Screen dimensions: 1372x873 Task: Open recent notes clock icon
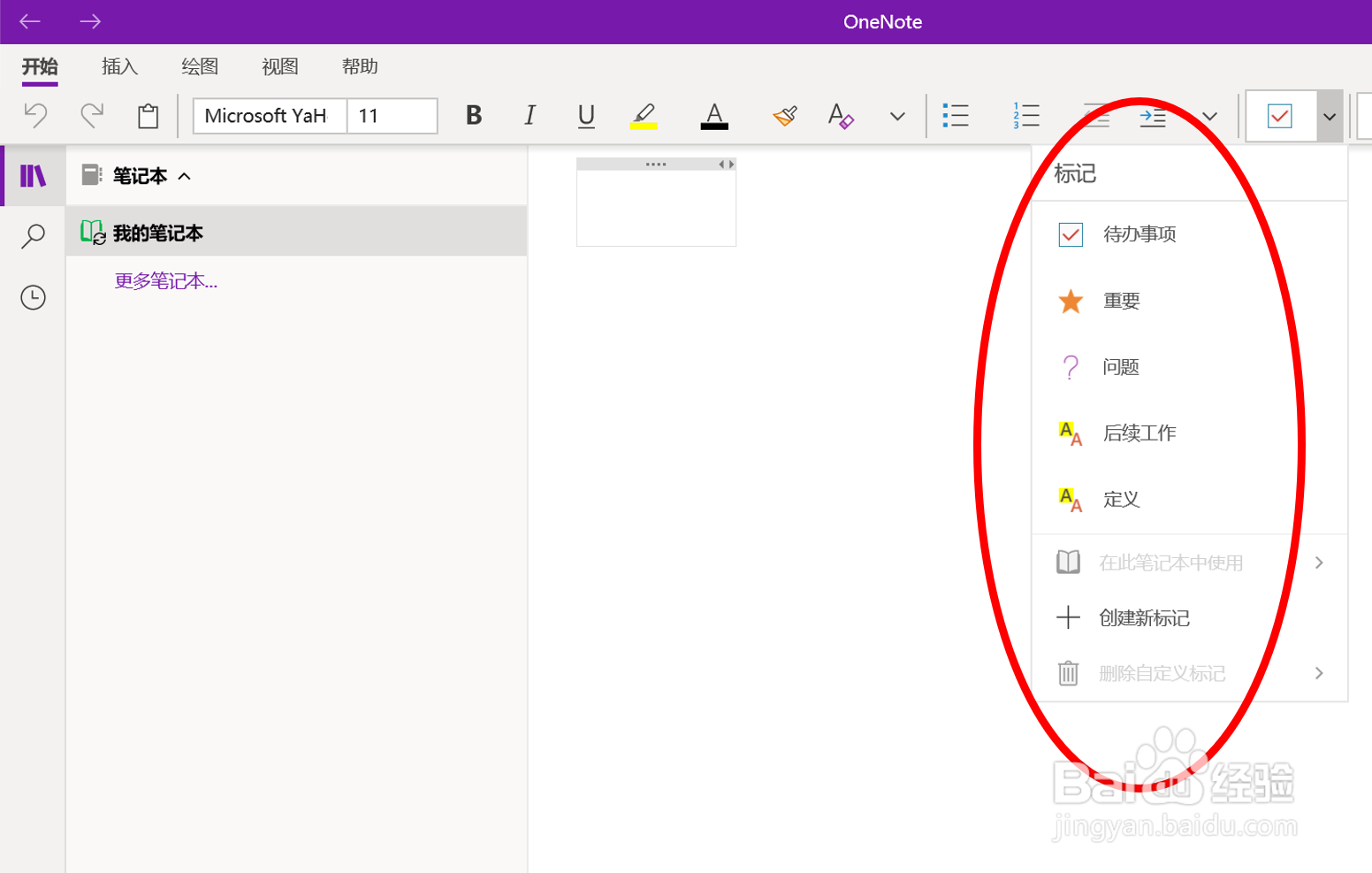coord(33,297)
